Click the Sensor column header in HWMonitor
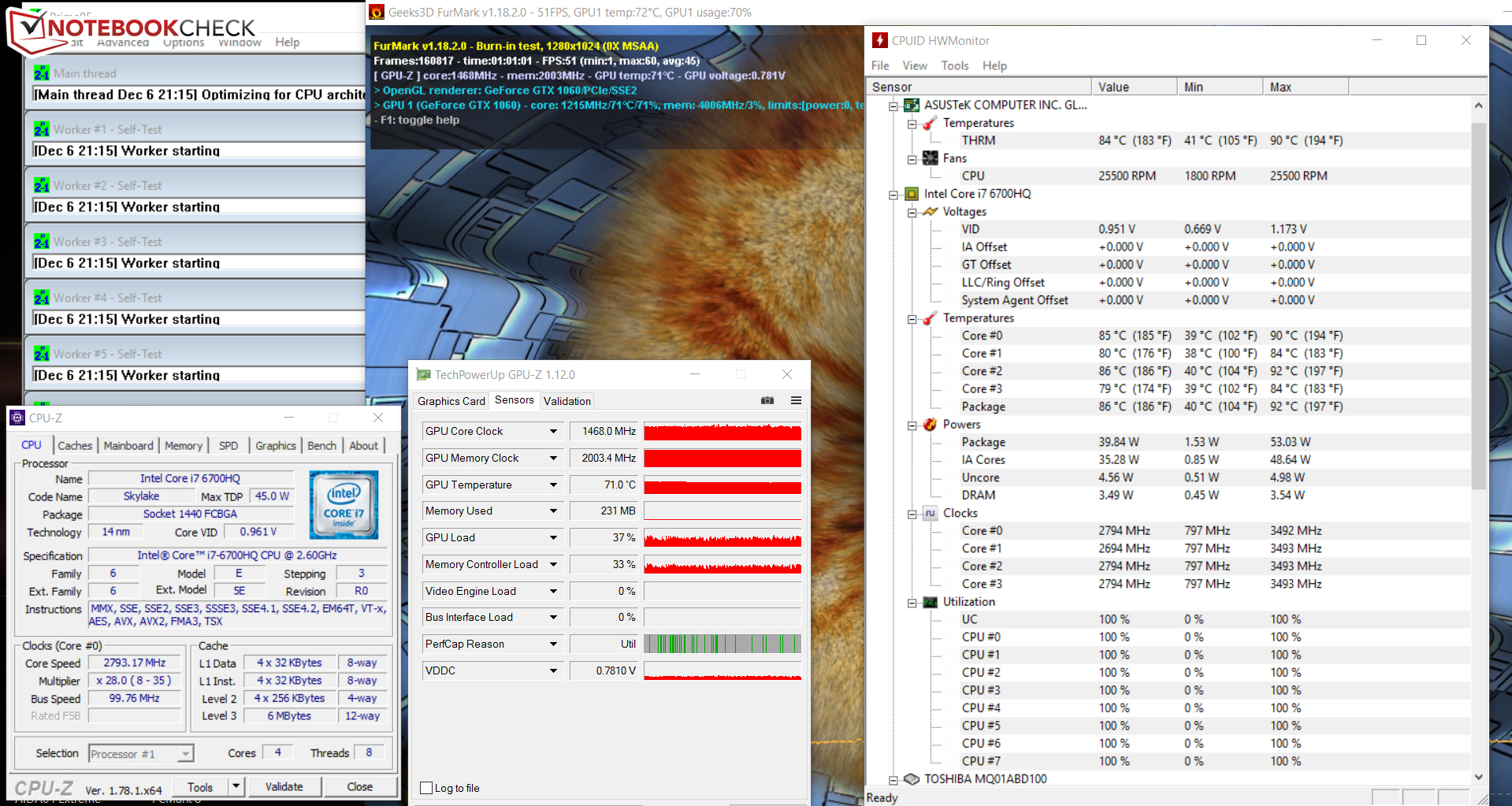The image size is (1512, 806). point(979,87)
